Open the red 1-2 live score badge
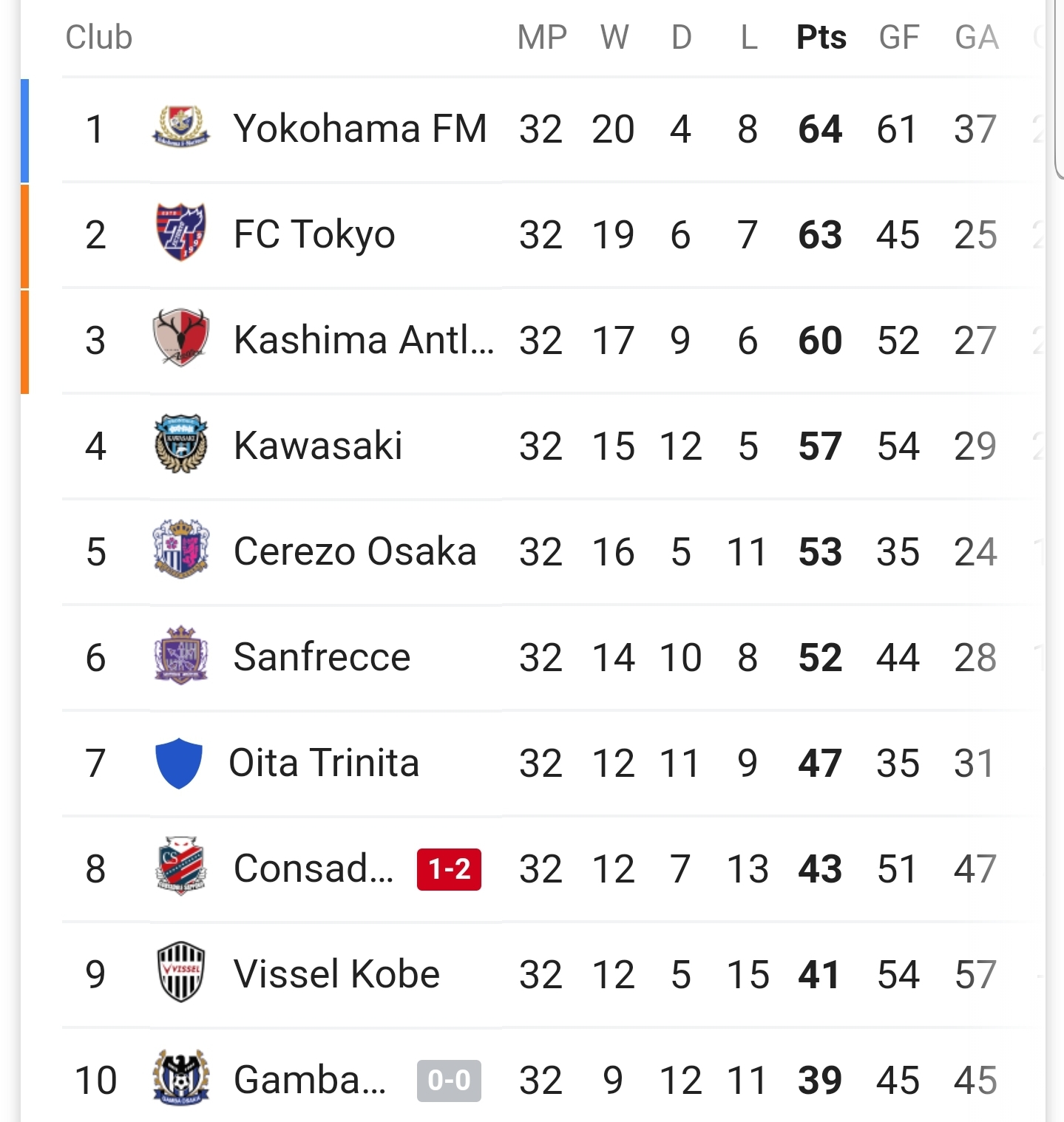Image resolution: width=1064 pixels, height=1122 pixels. 449,869
